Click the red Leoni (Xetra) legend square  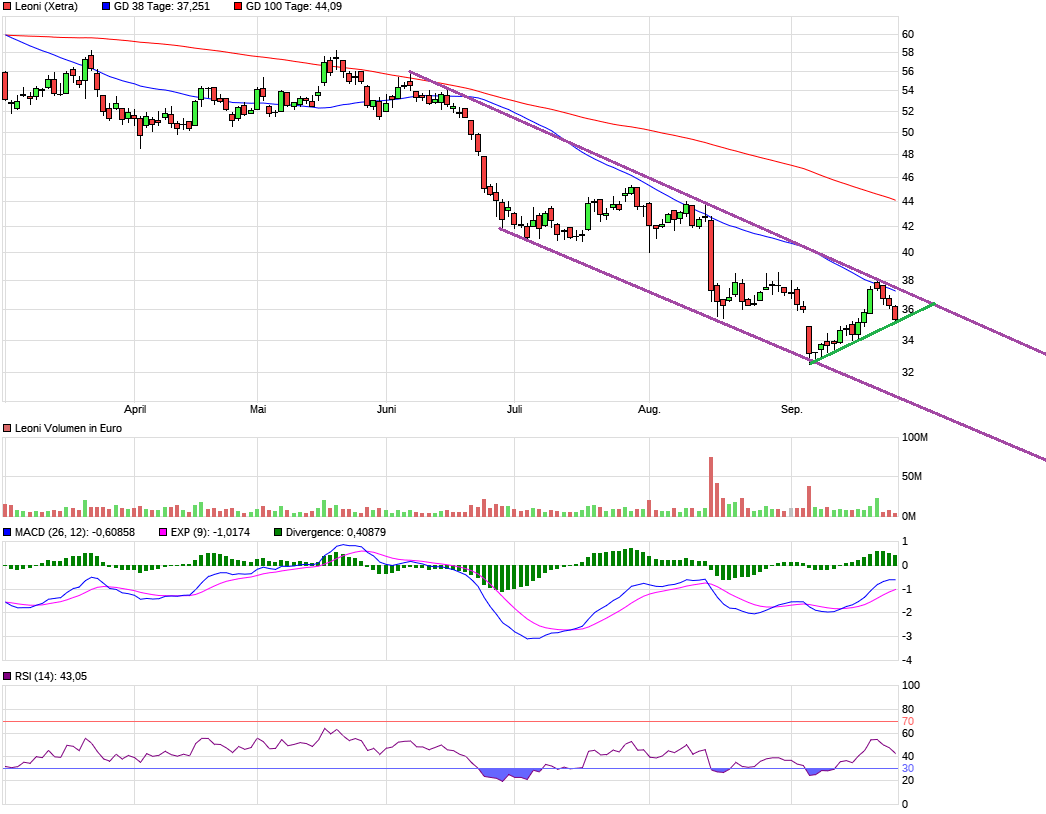tap(7, 7)
